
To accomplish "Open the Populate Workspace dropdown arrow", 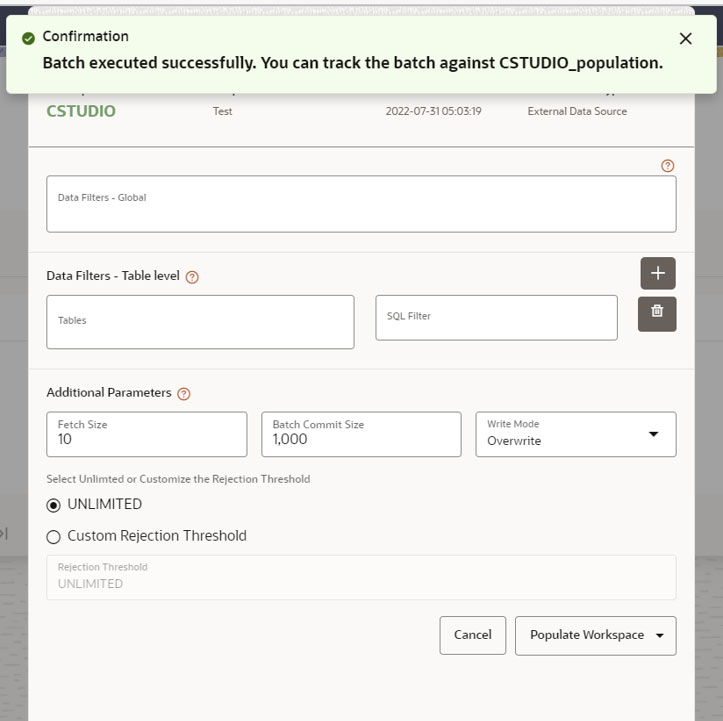I will coord(660,635).
